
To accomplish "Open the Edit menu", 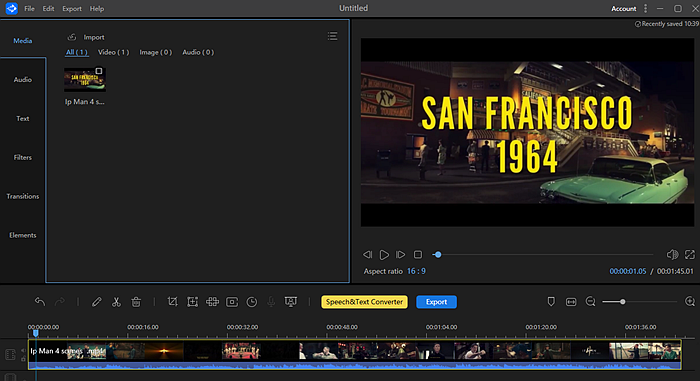I will [48, 8].
